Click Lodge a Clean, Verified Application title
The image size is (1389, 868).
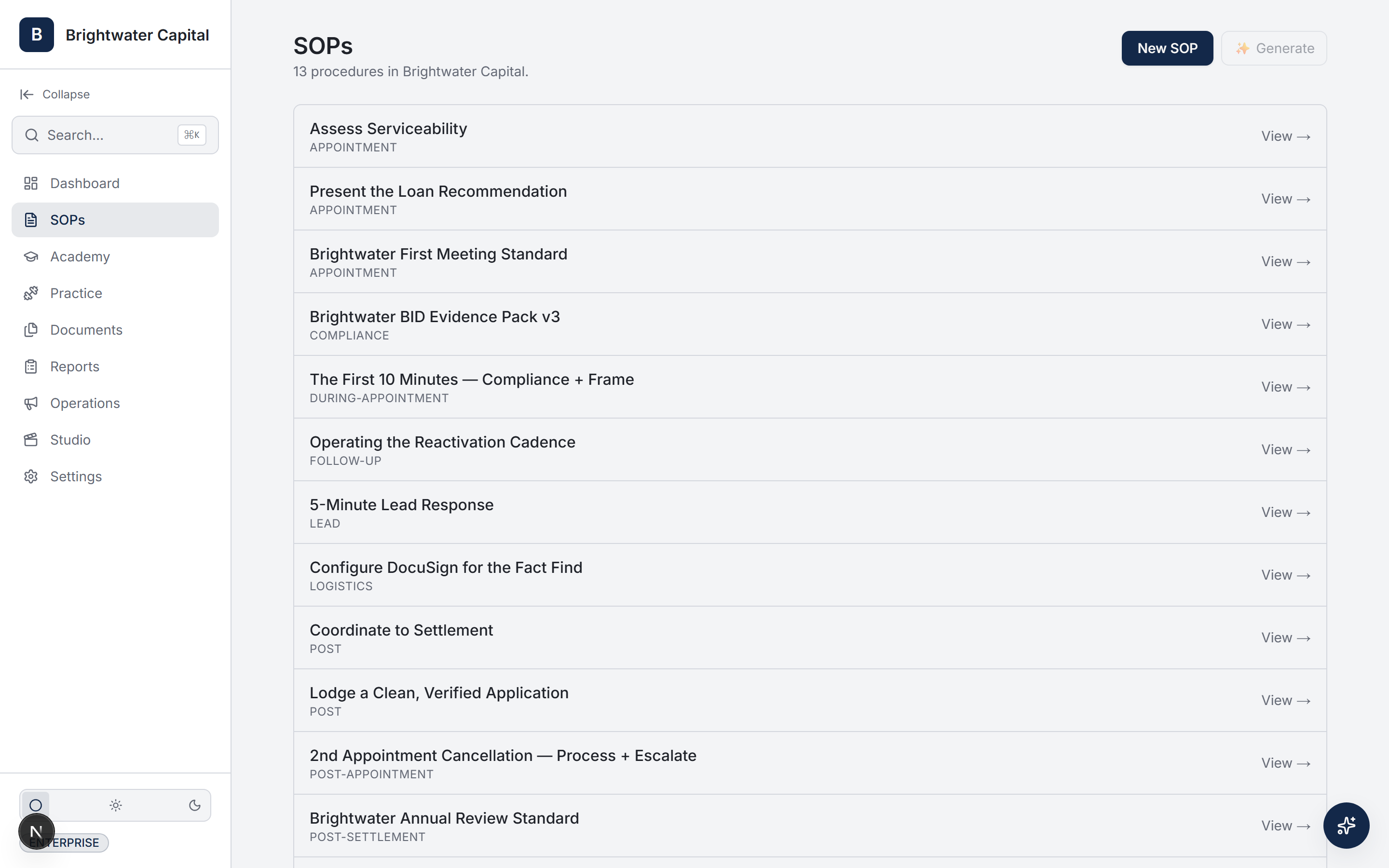pos(438,693)
